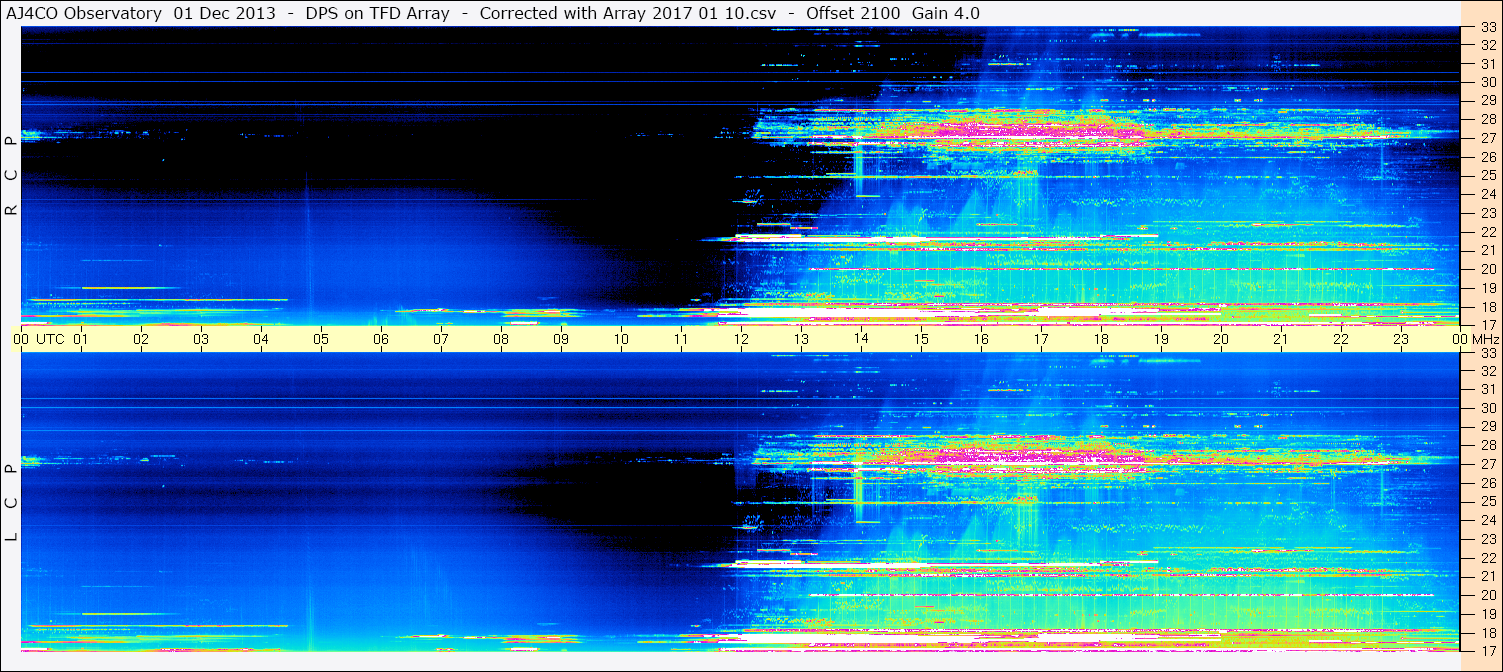Click 18 MHz label in LCP frequency scale
Screen dimensions: 1503x672
1487,632
